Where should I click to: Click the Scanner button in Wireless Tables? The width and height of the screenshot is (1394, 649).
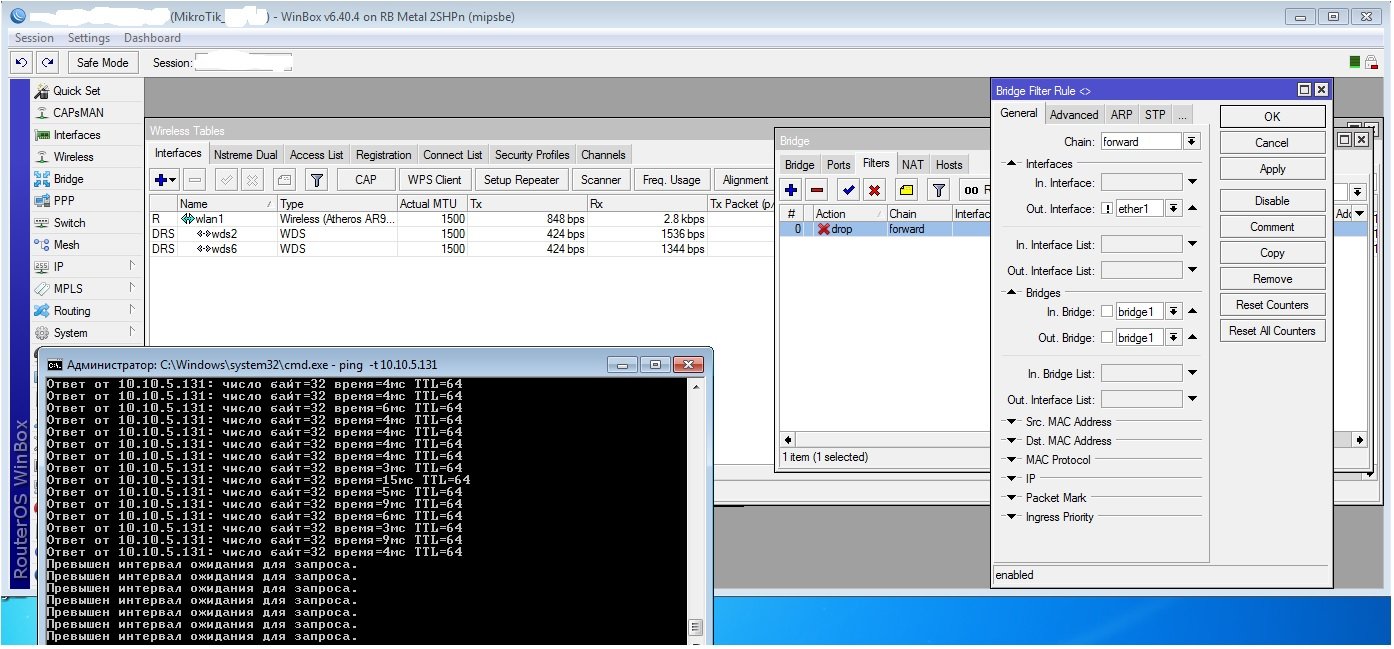(x=601, y=179)
